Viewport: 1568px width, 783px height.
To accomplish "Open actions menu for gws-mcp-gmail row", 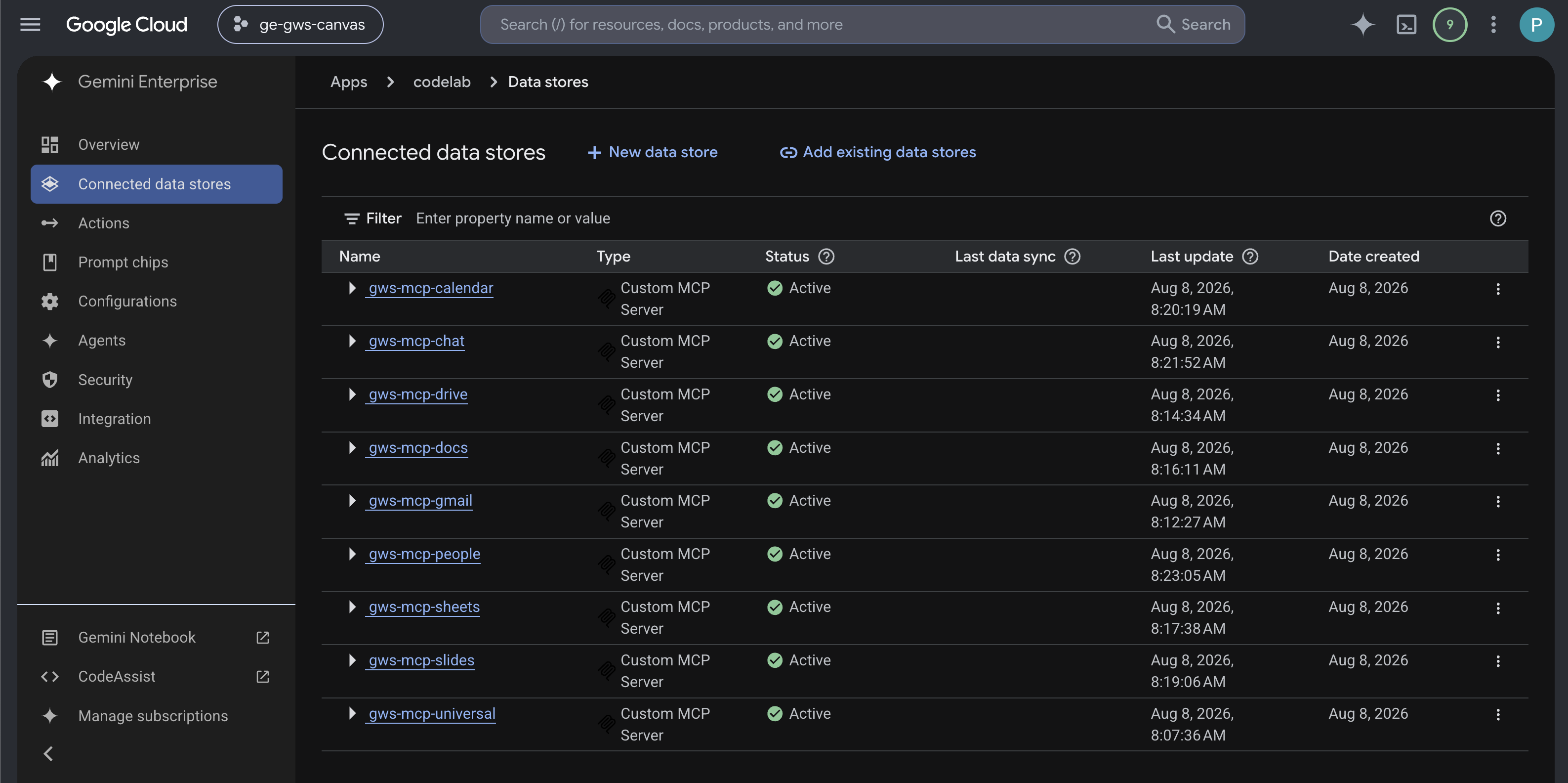I will (1497, 502).
